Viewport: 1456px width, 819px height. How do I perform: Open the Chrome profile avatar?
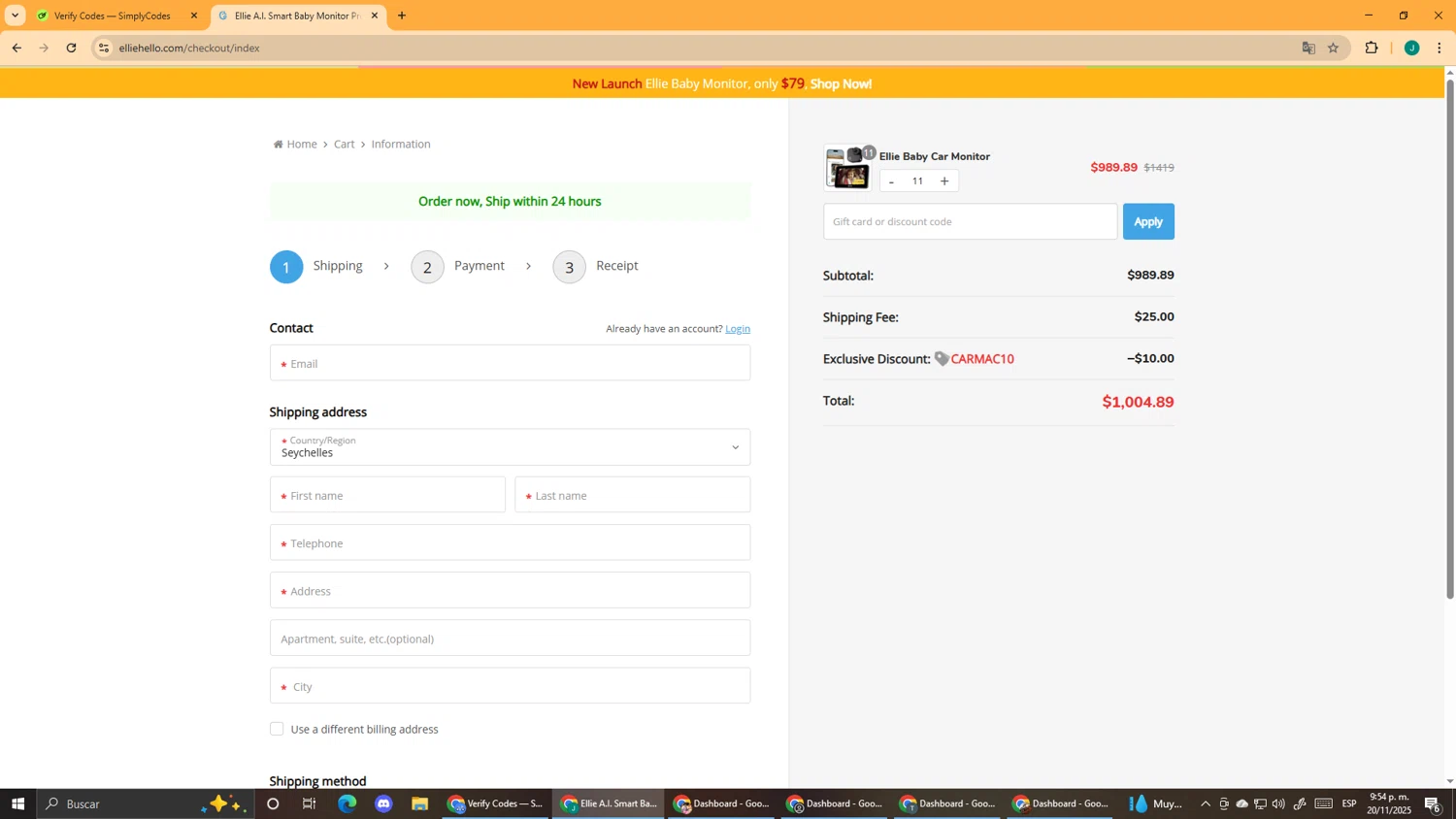pyautogui.click(x=1411, y=48)
